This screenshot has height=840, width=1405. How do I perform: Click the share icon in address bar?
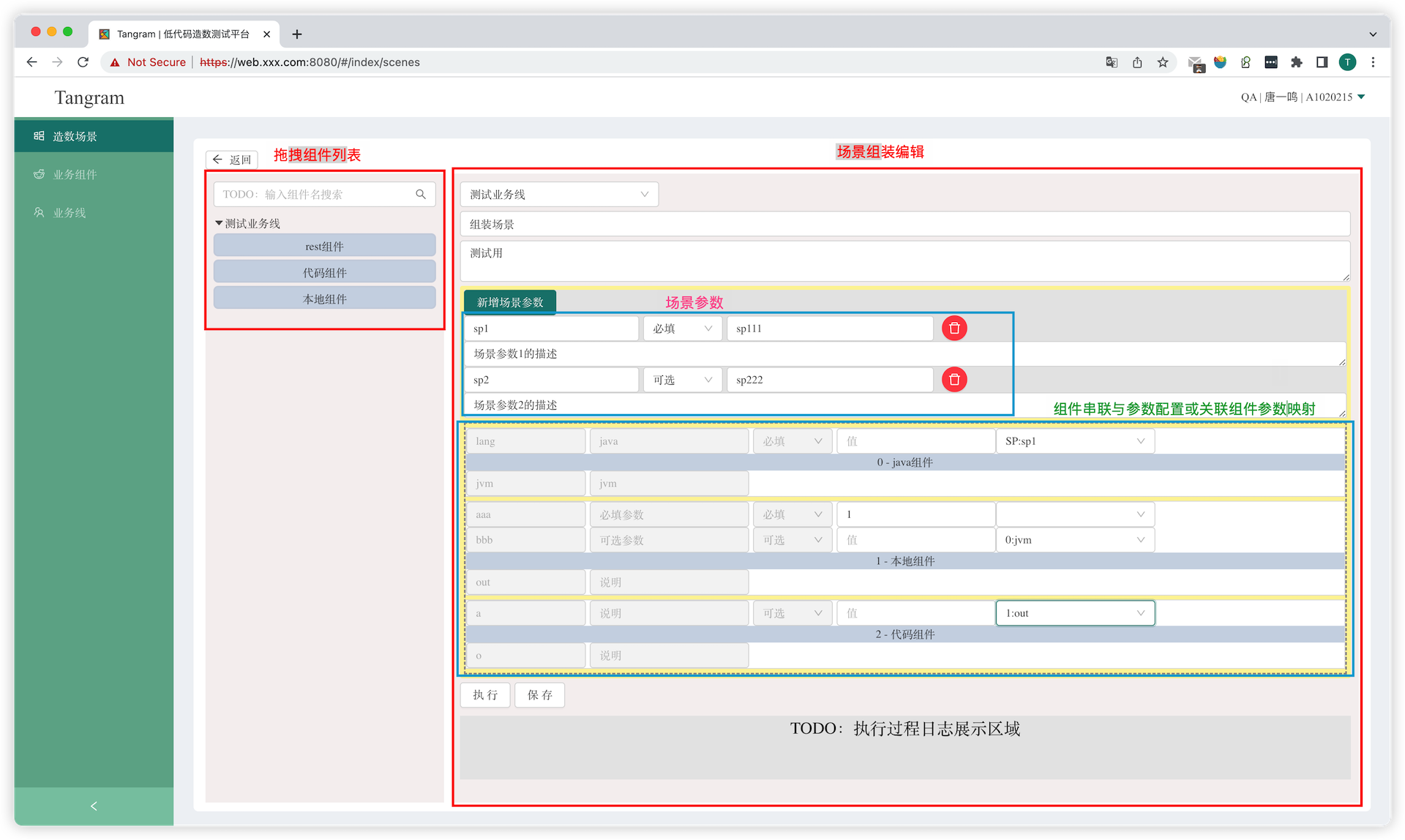click(x=1137, y=62)
